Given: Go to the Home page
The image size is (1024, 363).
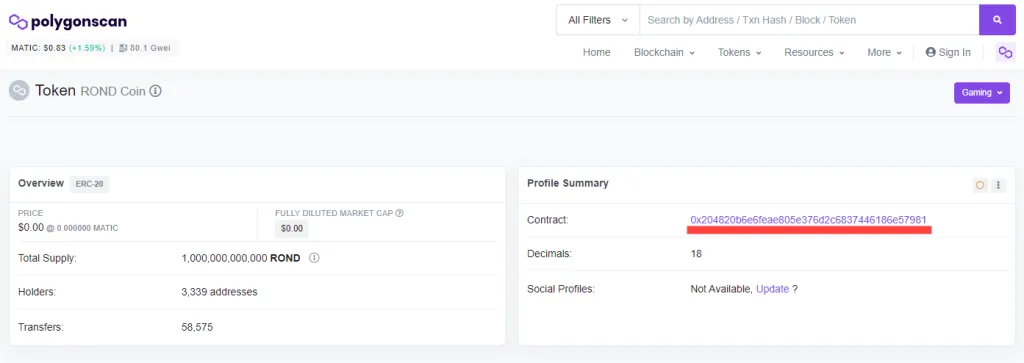Looking at the screenshot, I should (x=596, y=52).
